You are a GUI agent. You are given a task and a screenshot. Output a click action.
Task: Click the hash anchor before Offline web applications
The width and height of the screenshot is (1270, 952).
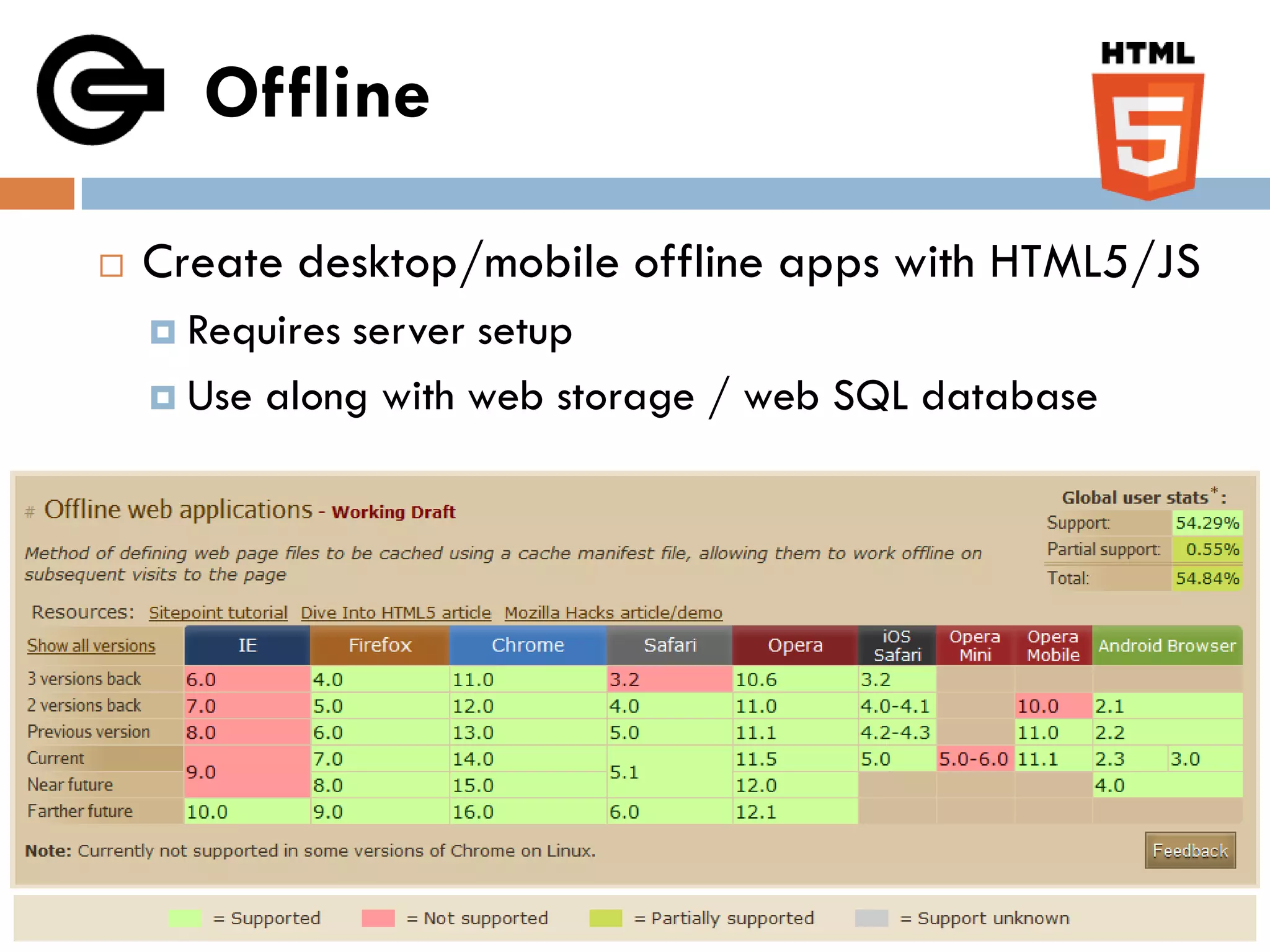coord(30,512)
